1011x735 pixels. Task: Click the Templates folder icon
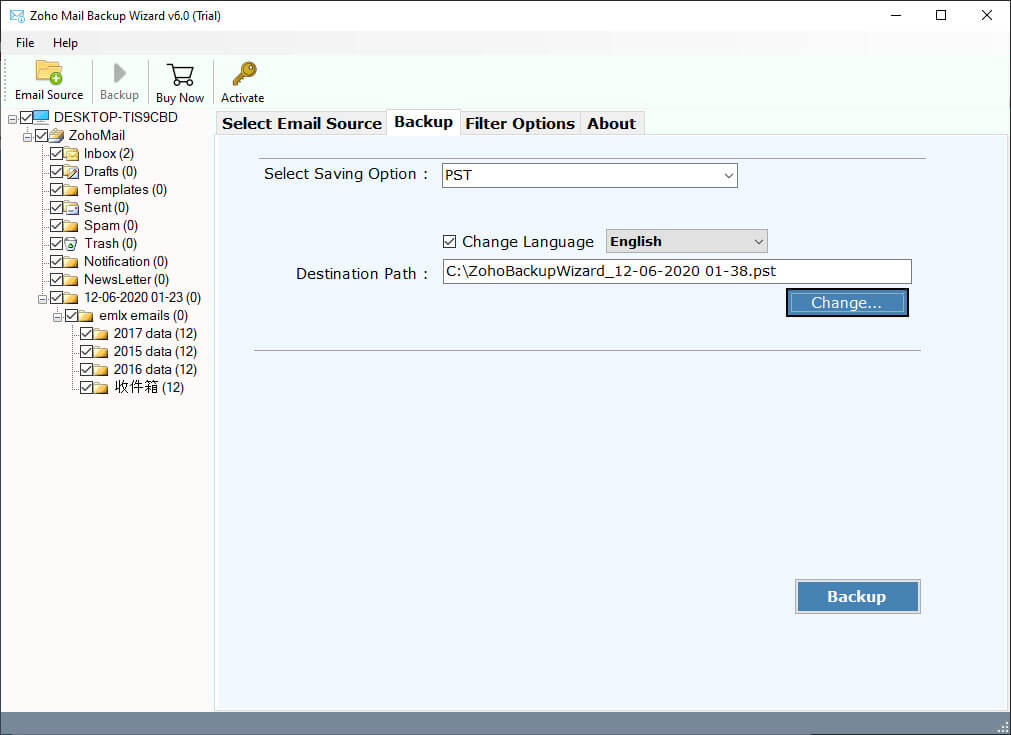click(x=72, y=190)
